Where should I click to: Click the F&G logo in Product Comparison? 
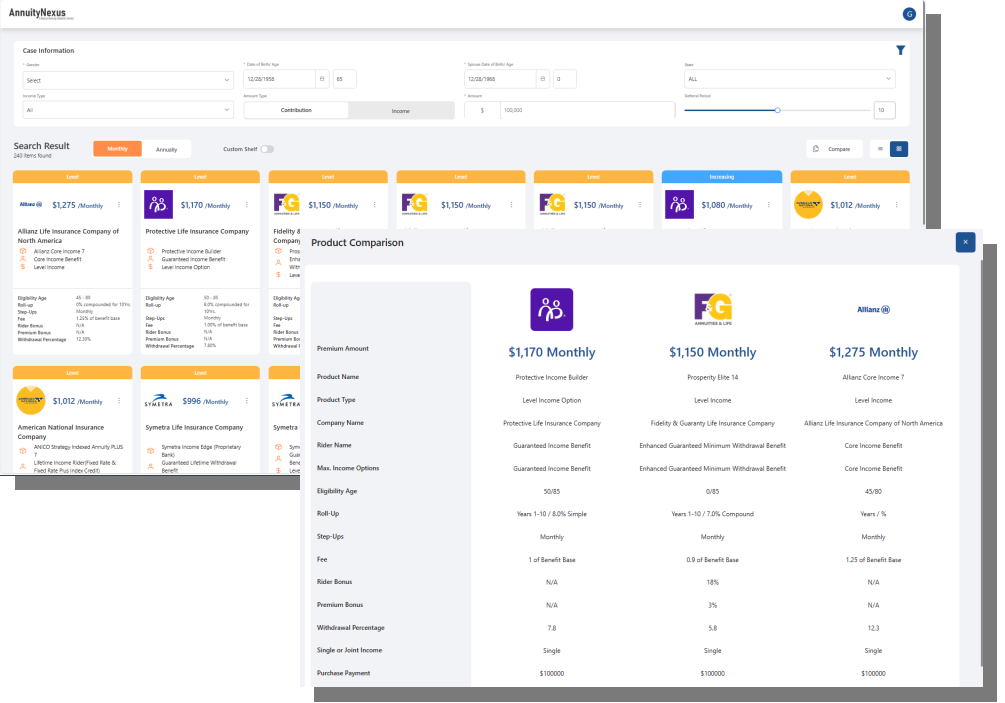[713, 310]
